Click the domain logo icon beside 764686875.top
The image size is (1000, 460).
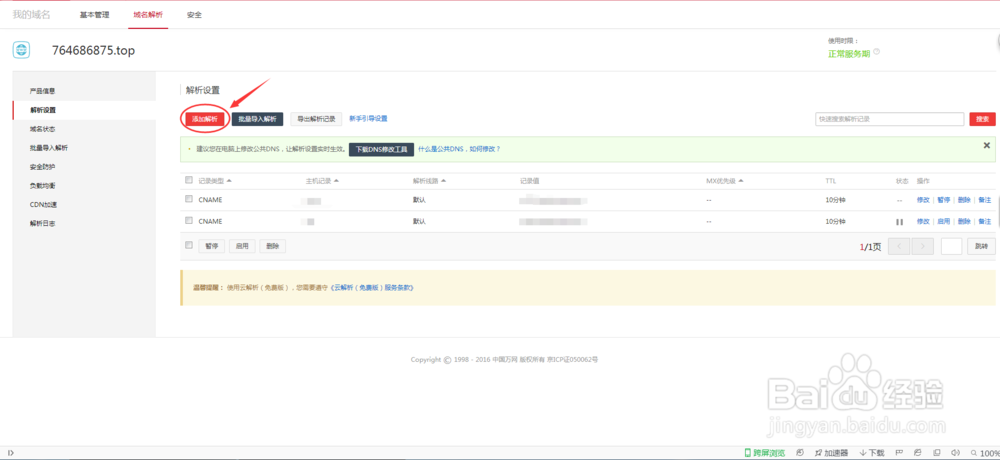click(x=21, y=50)
